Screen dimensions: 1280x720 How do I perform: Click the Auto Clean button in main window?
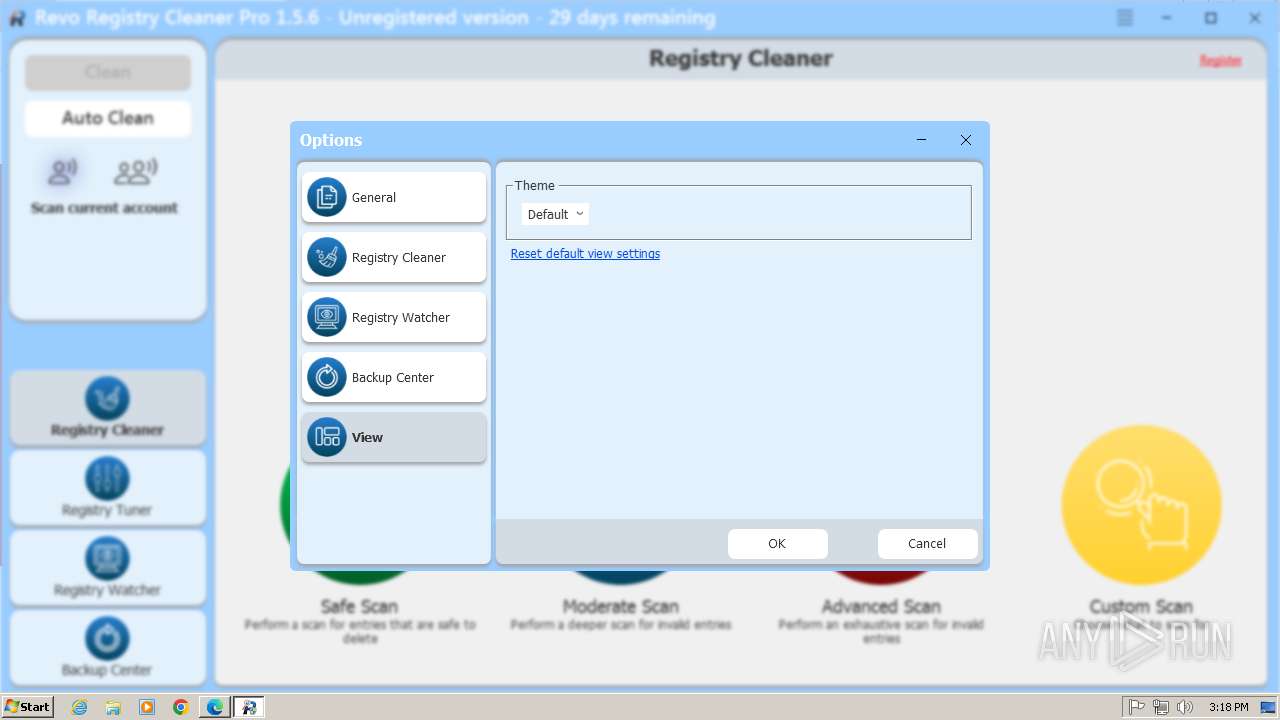[x=108, y=118]
